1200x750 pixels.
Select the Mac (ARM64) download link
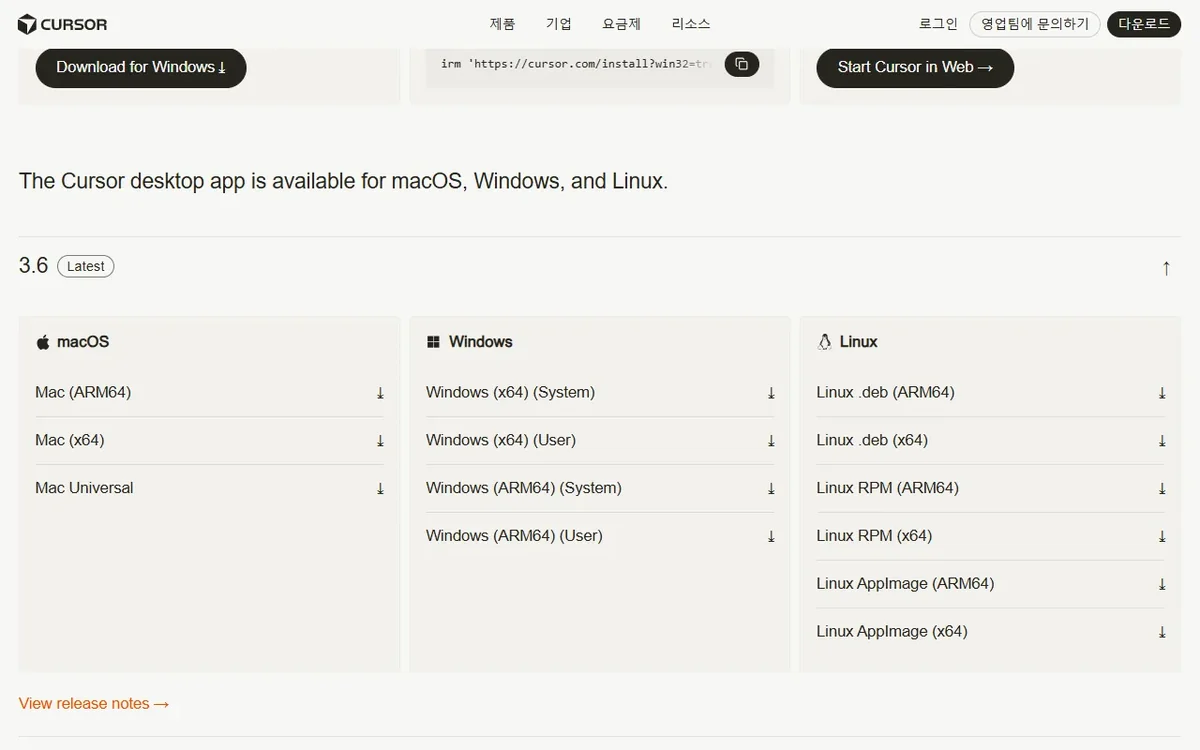(210, 393)
